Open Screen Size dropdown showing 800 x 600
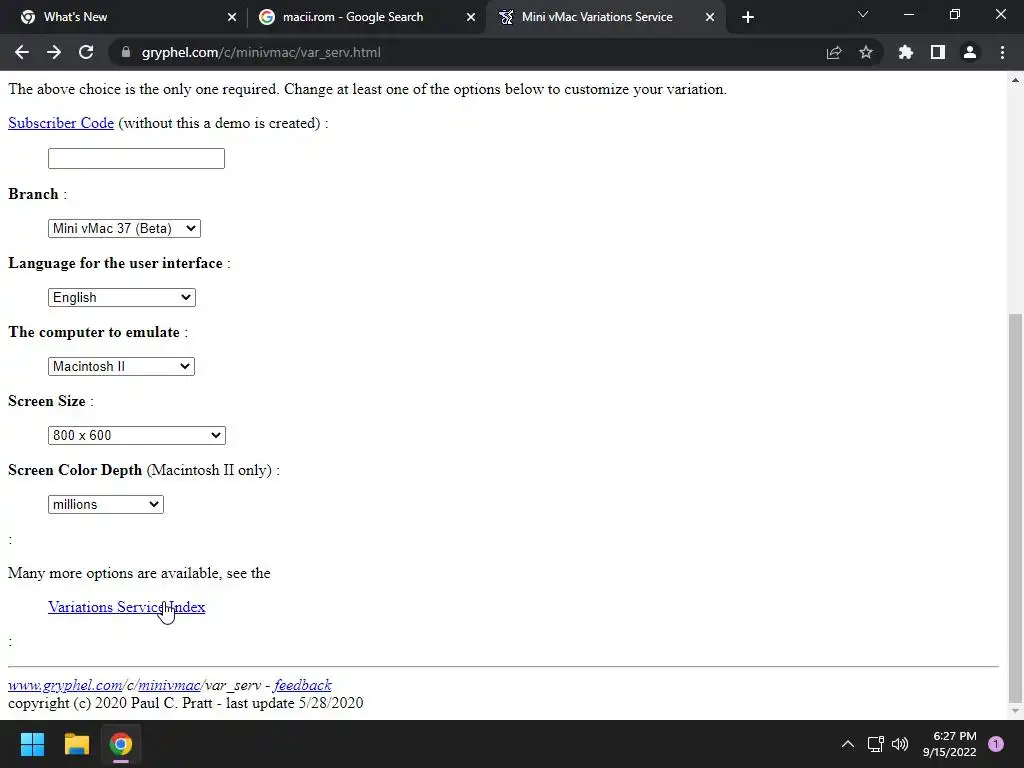Screen dimensions: 1024x768 point(136,436)
